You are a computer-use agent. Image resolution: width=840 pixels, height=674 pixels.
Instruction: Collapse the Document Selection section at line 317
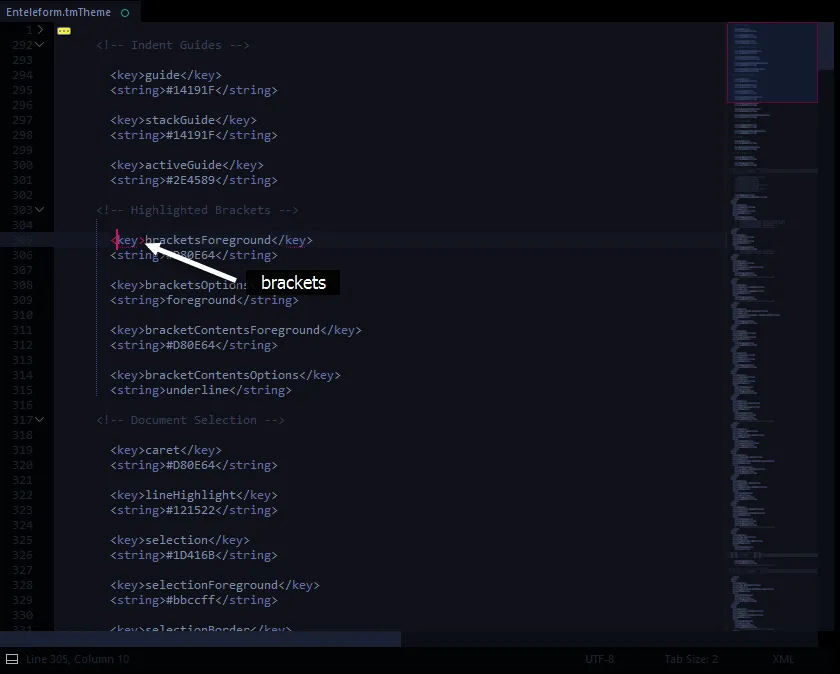(40, 420)
